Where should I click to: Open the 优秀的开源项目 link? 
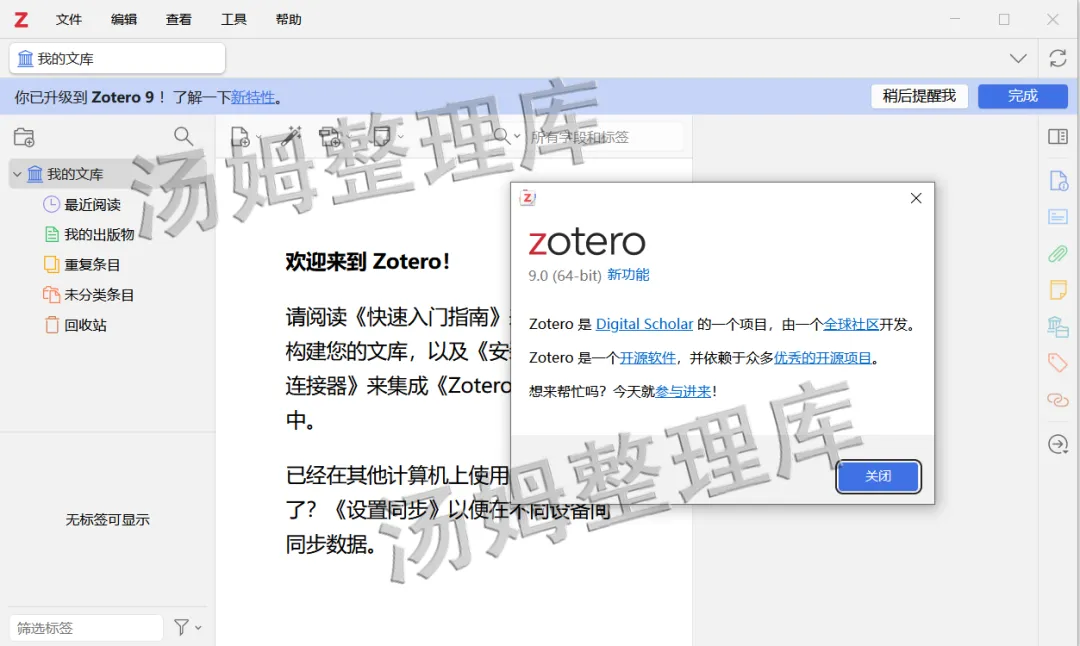coord(822,357)
